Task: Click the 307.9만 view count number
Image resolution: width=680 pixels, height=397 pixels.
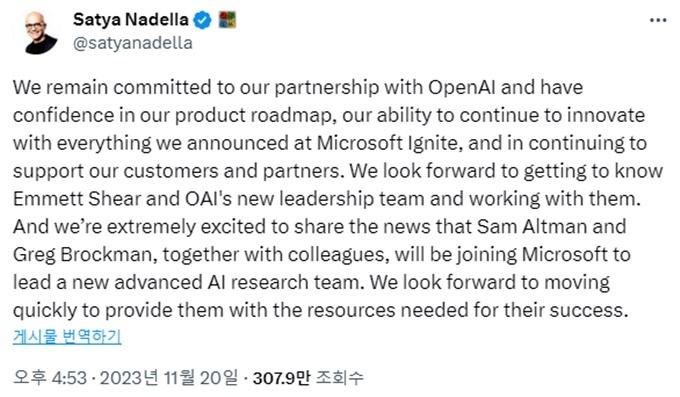Action: click(x=281, y=377)
